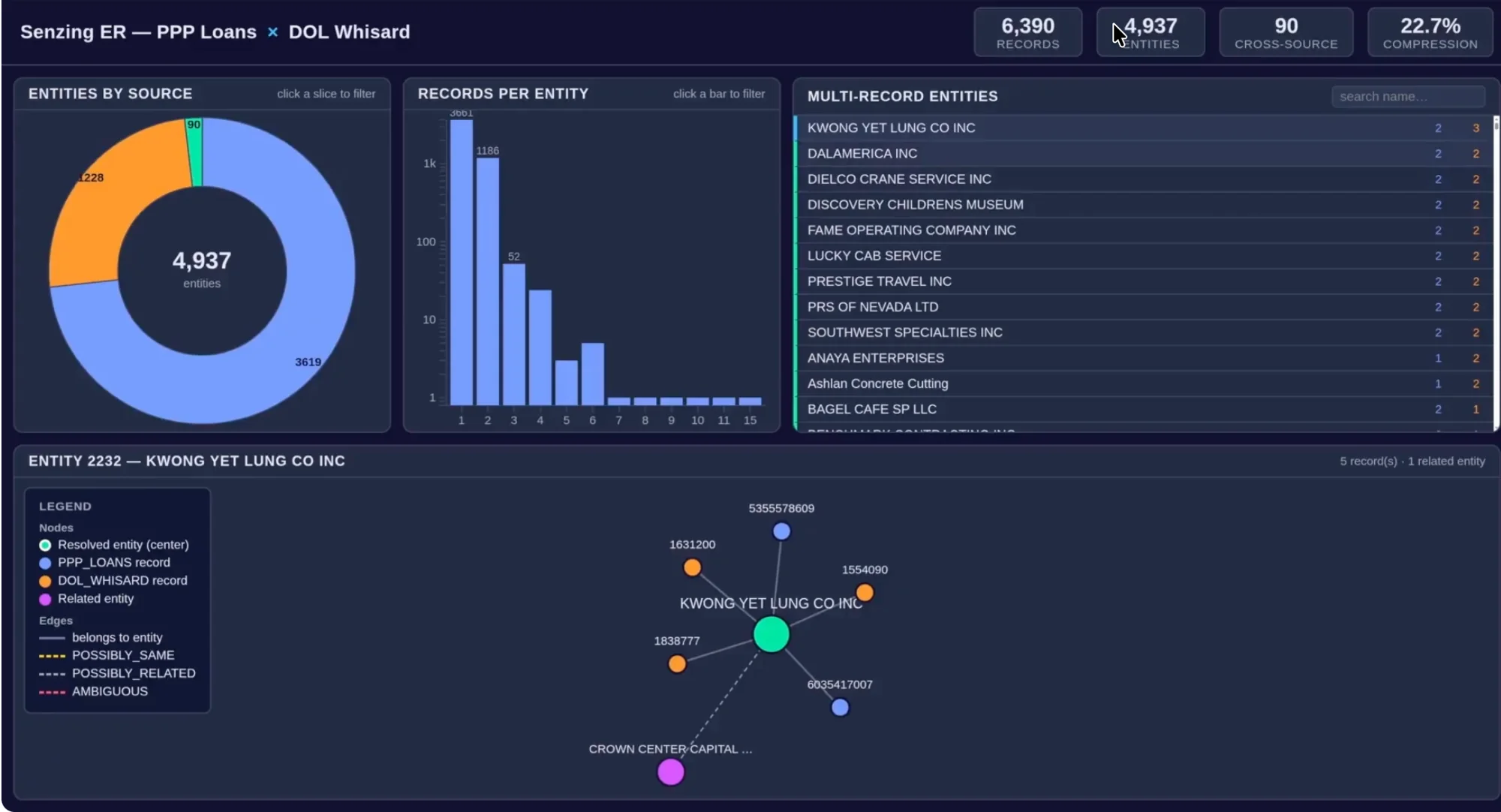Select KWONG YET LUNG CO INC row
This screenshot has height=812, width=1501.
(1144, 128)
